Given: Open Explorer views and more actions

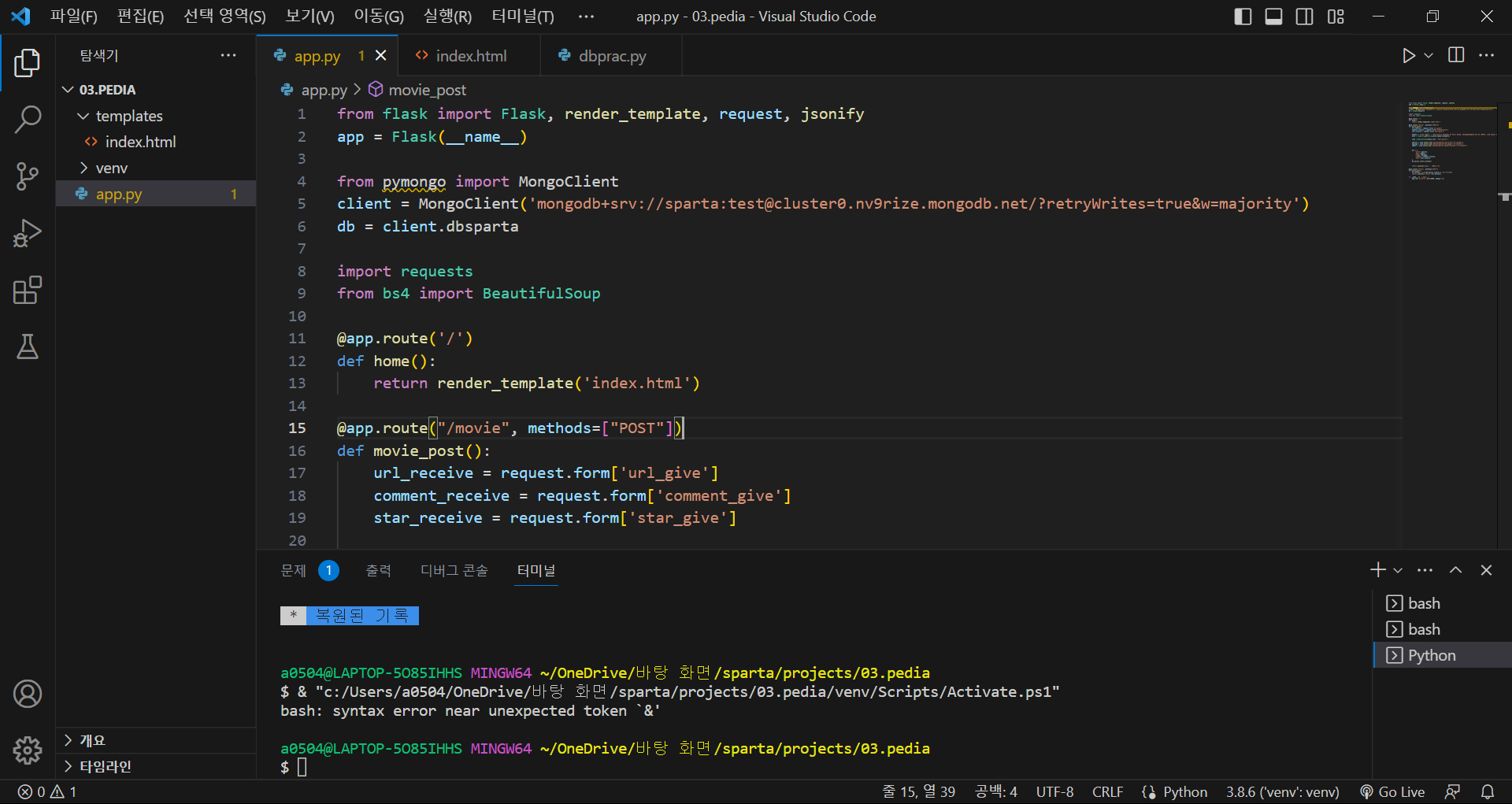Looking at the screenshot, I should (x=228, y=55).
